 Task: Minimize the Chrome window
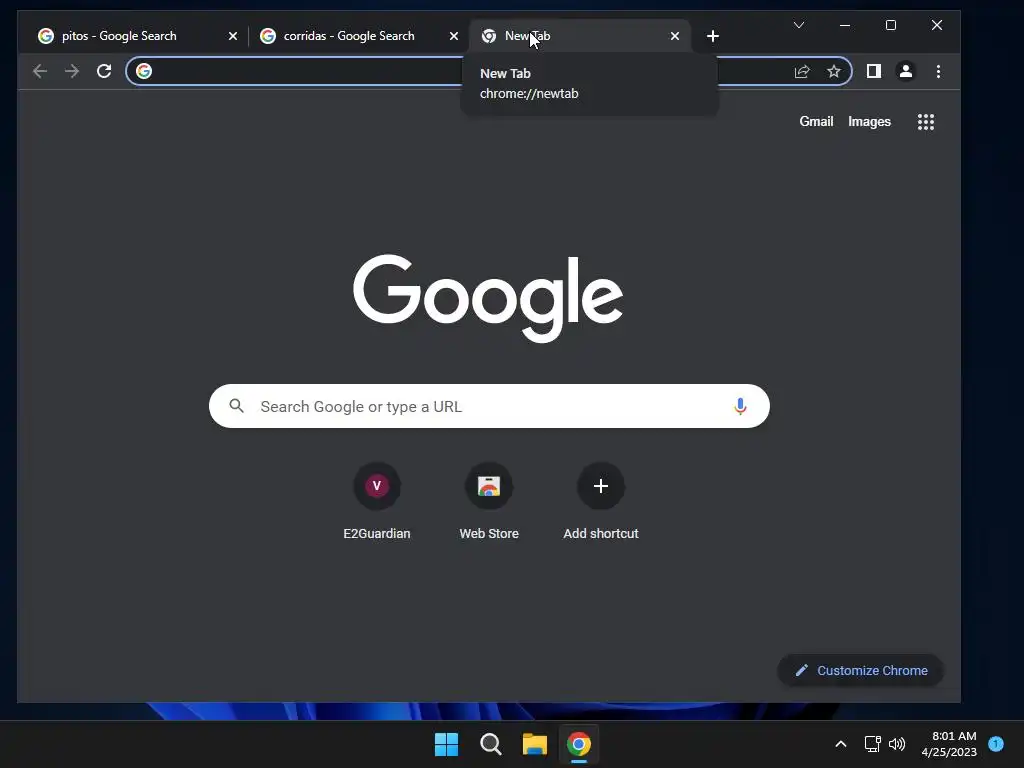pos(845,25)
